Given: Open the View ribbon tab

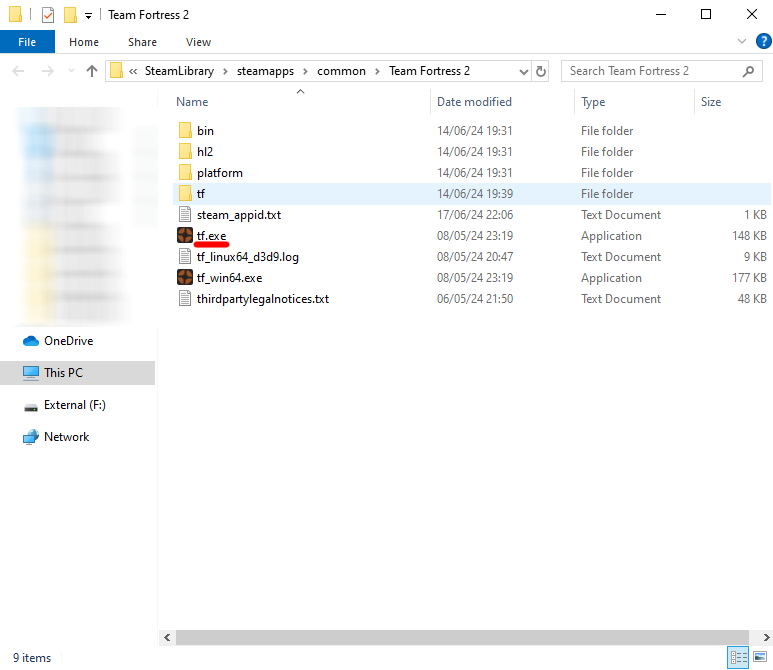Looking at the screenshot, I should pyautogui.click(x=198, y=42).
